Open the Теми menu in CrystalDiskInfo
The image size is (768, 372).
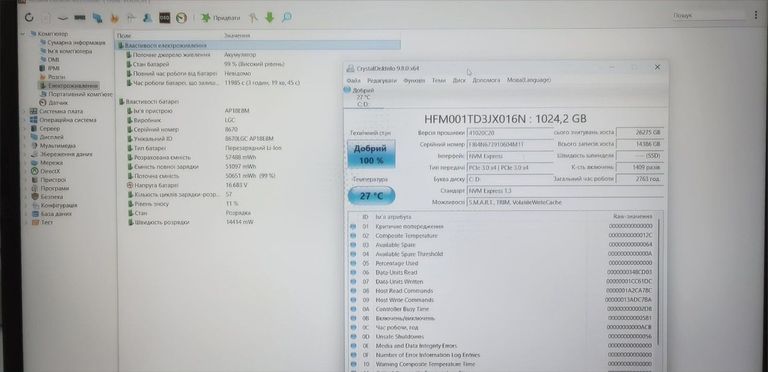pyautogui.click(x=439, y=80)
